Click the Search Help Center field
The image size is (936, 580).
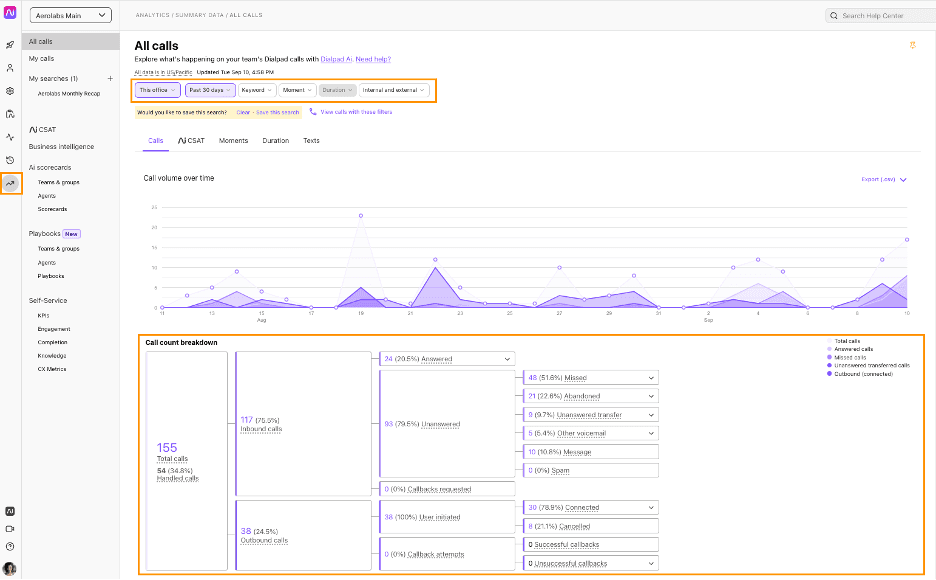click(875, 16)
